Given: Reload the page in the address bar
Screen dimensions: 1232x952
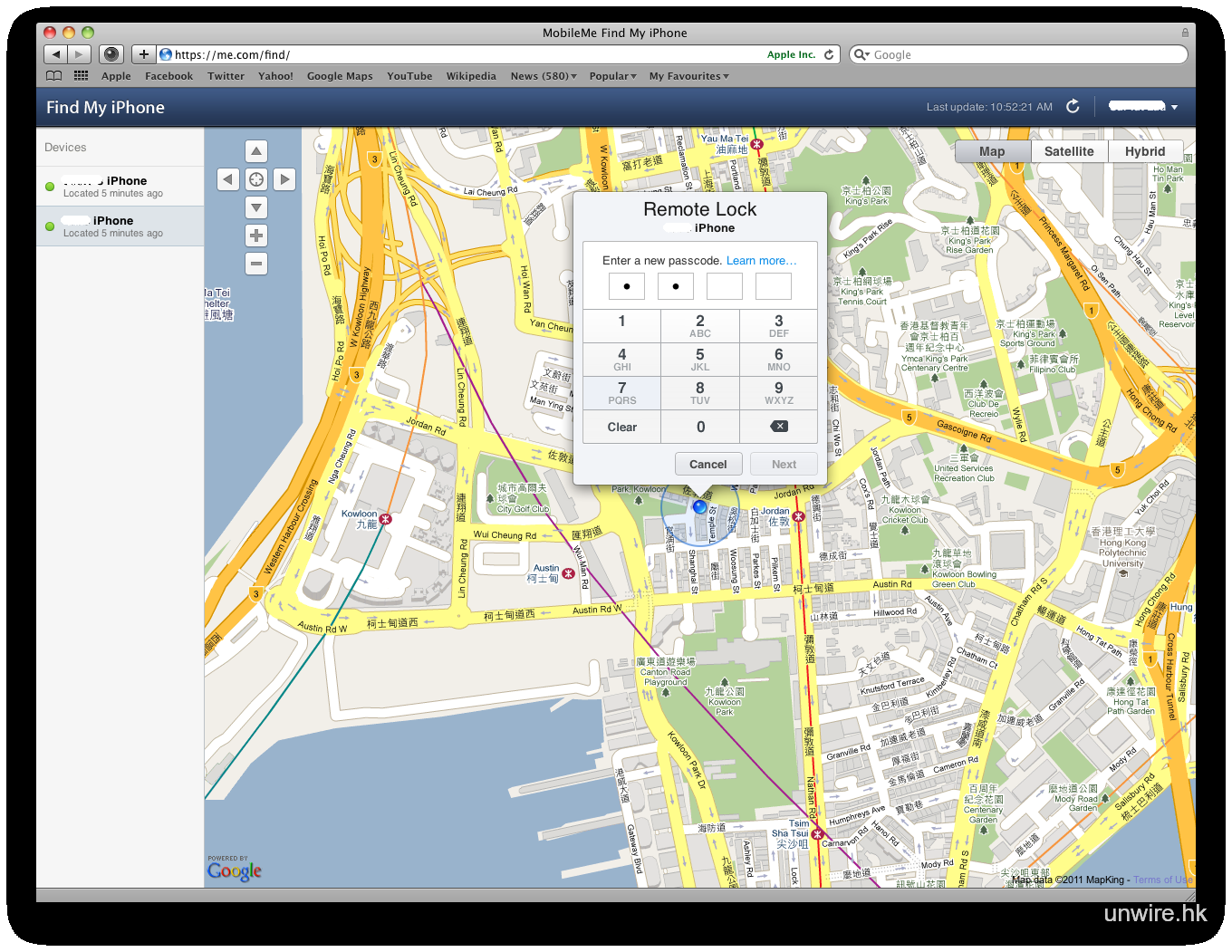Looking at the screenshot, I should pos(829,54).
